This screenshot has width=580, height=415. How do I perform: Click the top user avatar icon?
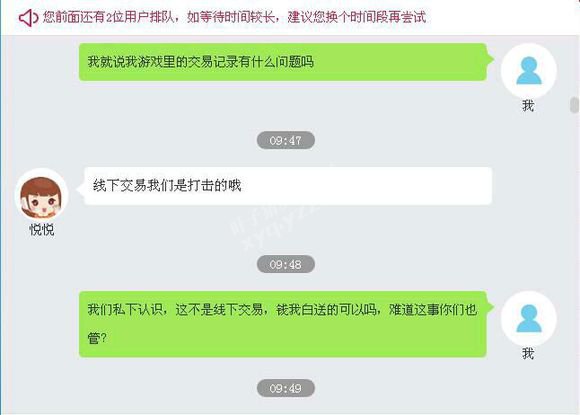click(529, 71)
